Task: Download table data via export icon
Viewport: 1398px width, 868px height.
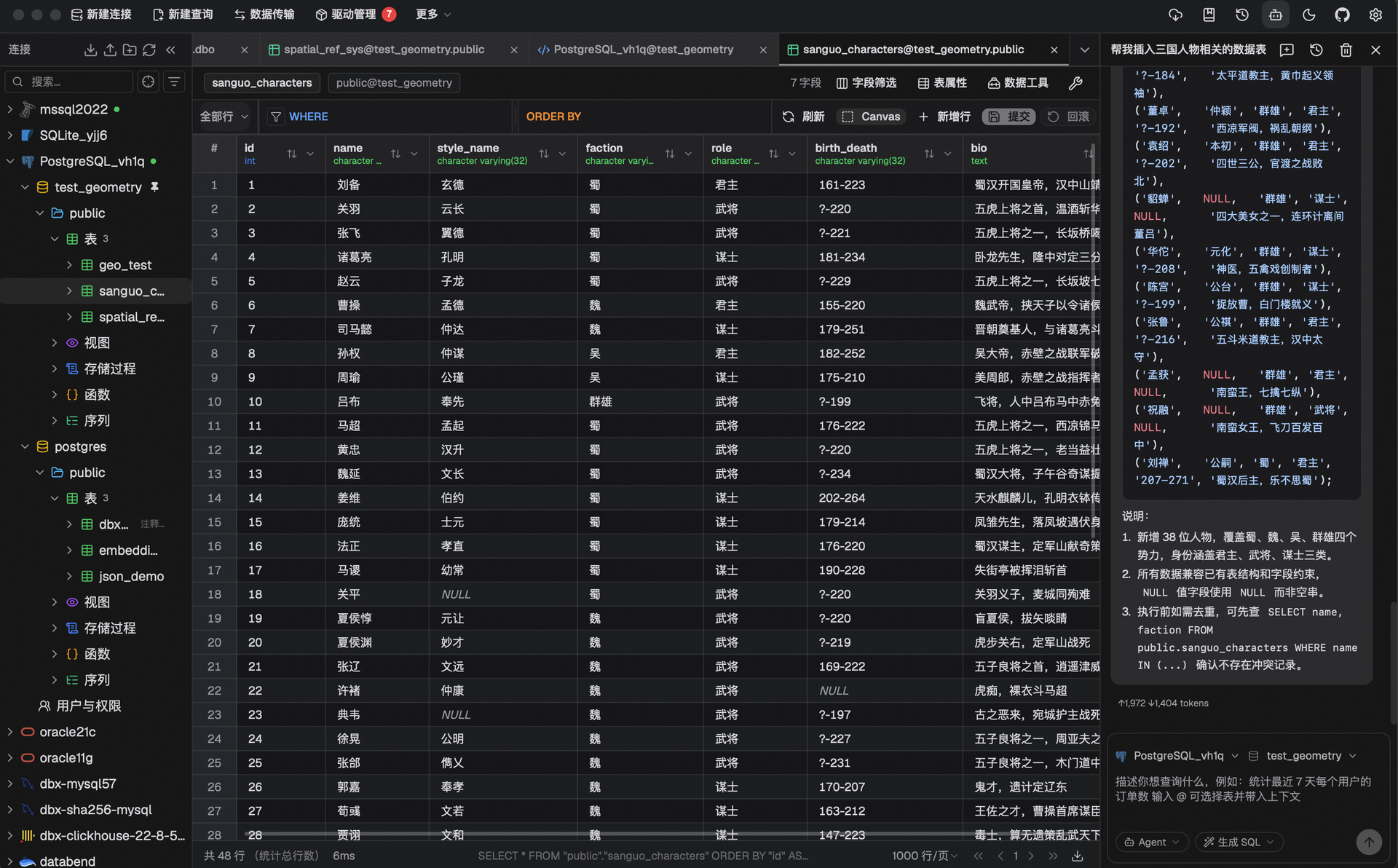Action: pos(1078,856)
